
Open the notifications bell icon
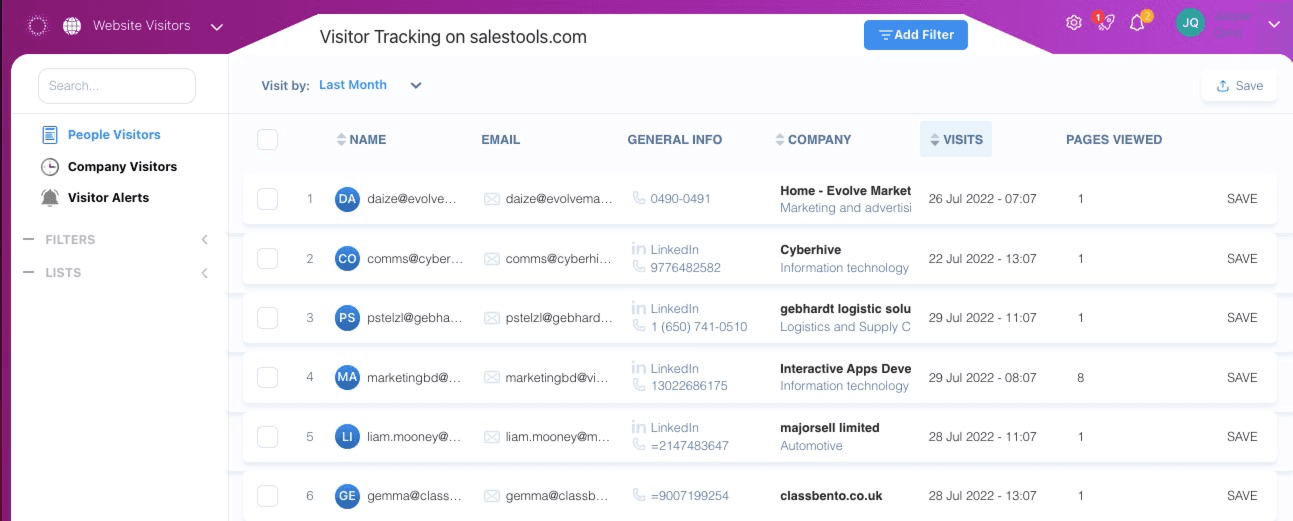1137,23
